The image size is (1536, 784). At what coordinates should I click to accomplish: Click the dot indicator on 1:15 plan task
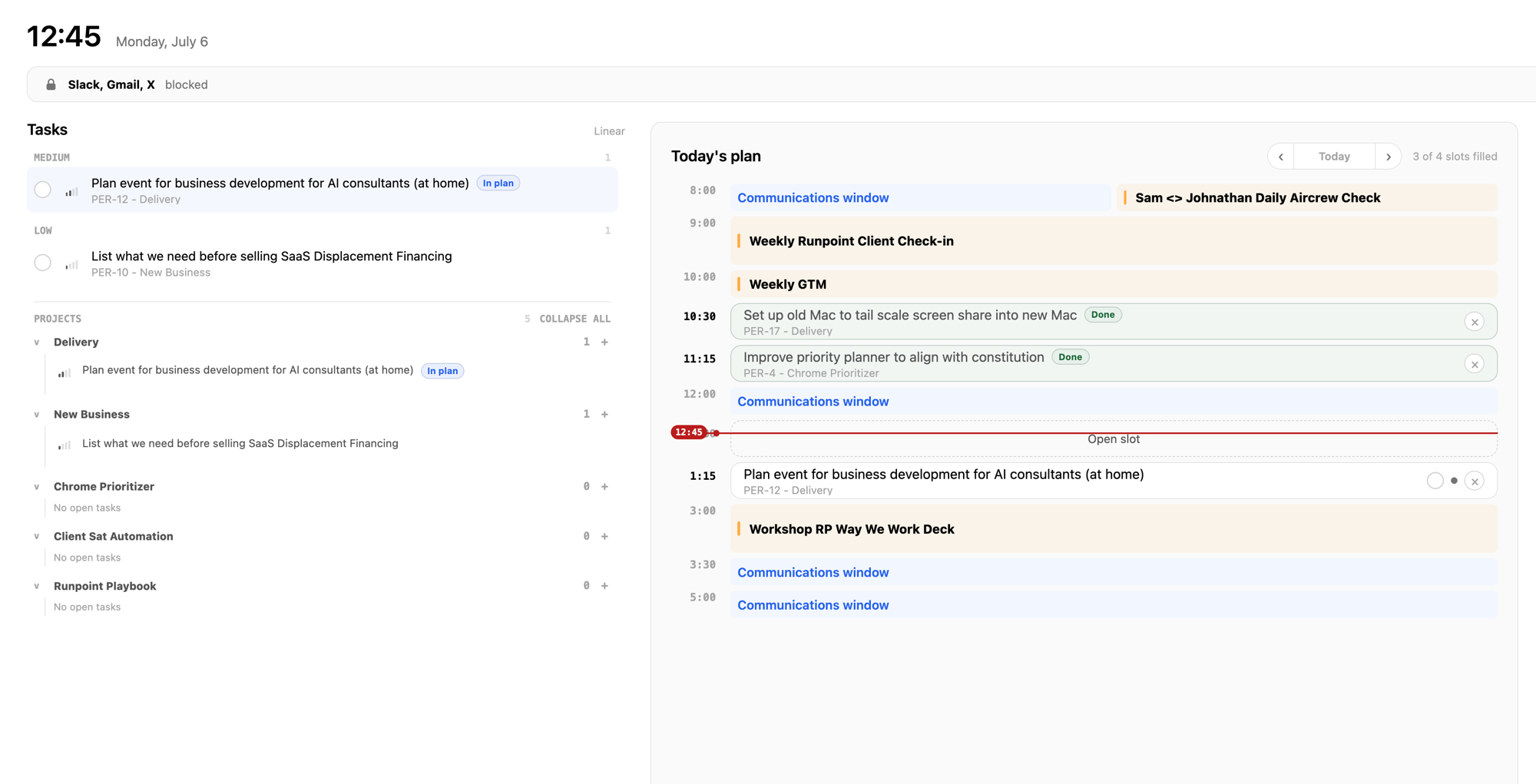click(x=1454, y=481)
